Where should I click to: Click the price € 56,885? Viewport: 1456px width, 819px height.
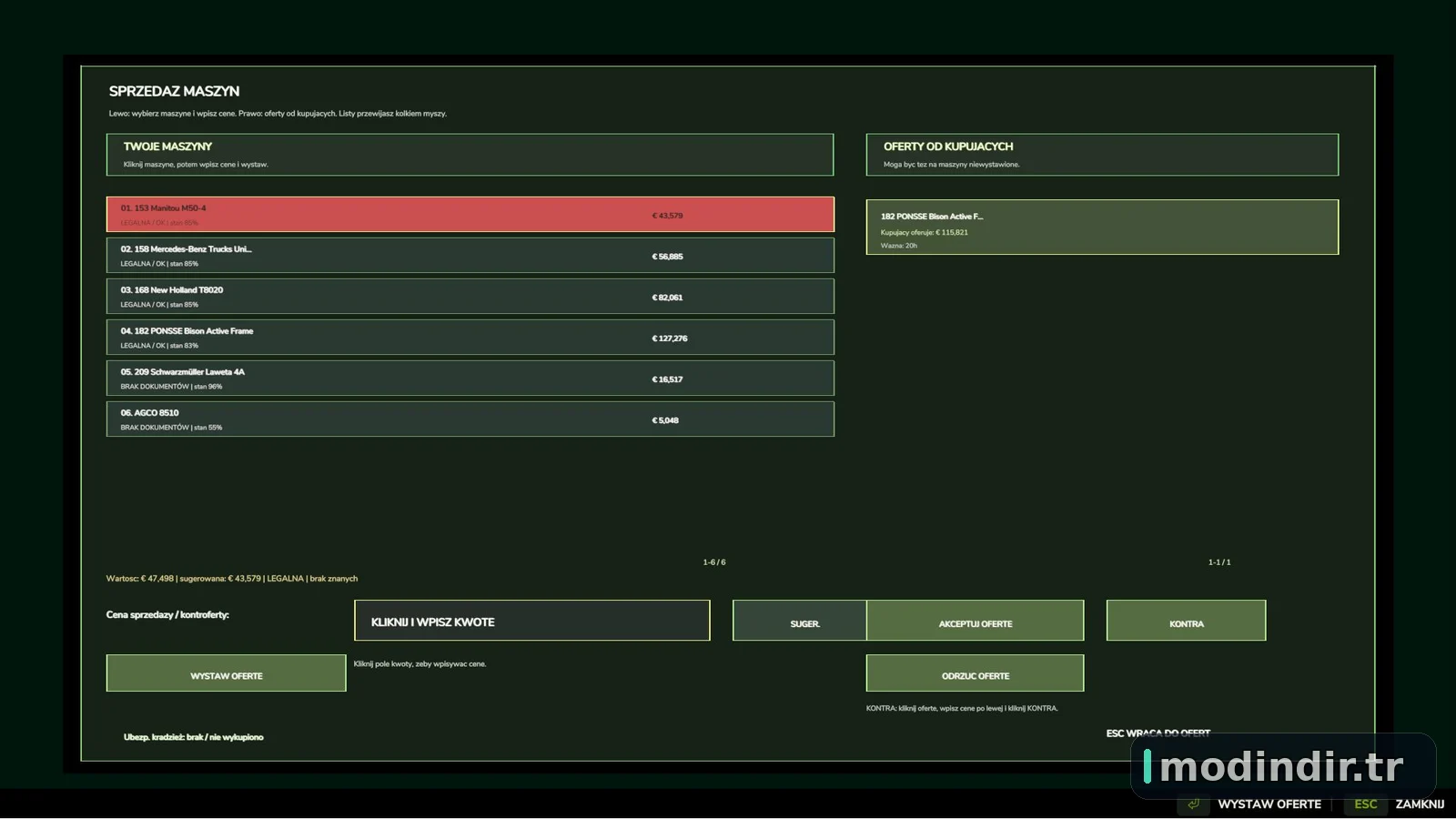[x=667, y=257]
